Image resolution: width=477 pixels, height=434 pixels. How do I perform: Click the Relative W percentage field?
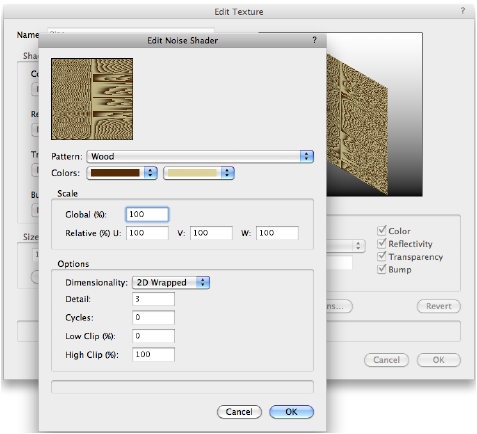(x=277, y=233)
